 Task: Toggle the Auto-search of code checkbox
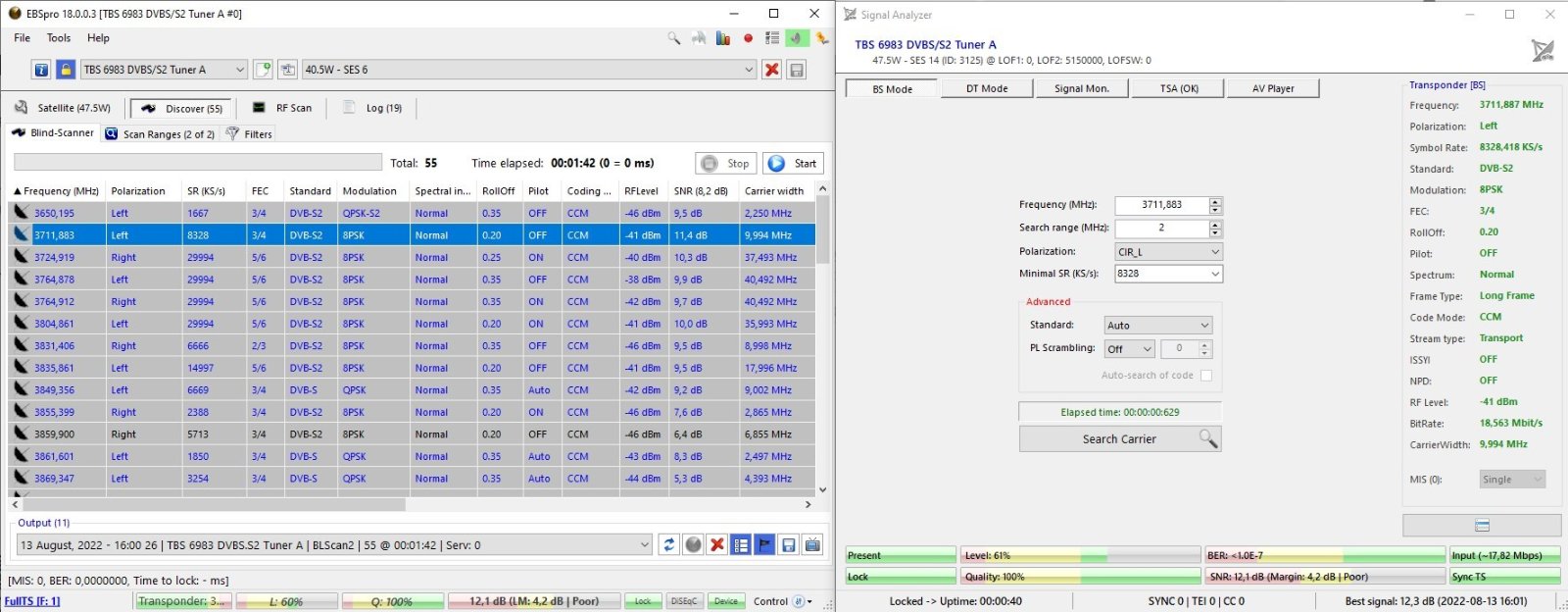tap(1206, 376)
